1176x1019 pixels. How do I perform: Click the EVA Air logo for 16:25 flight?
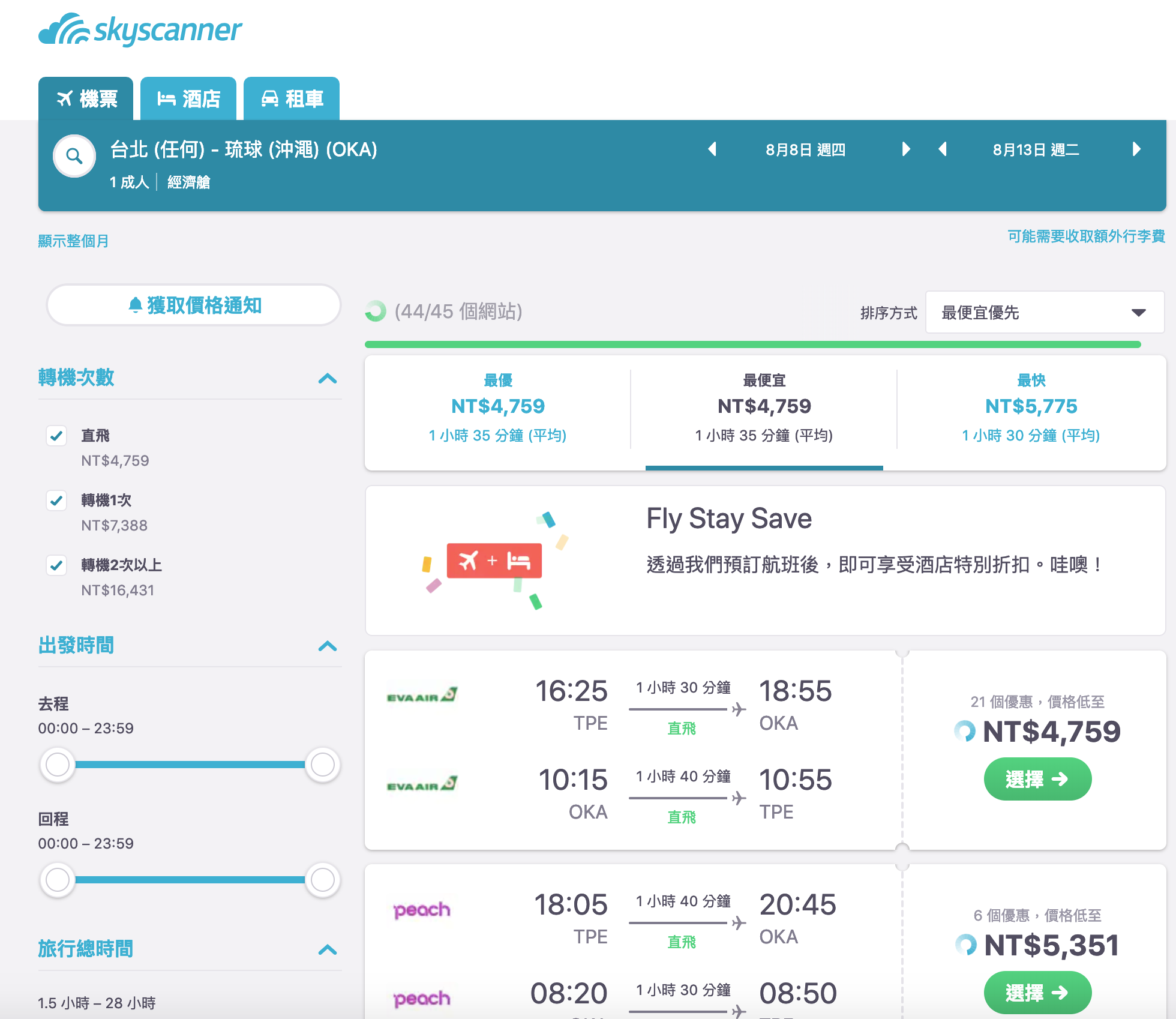click(x=422, y=696)
